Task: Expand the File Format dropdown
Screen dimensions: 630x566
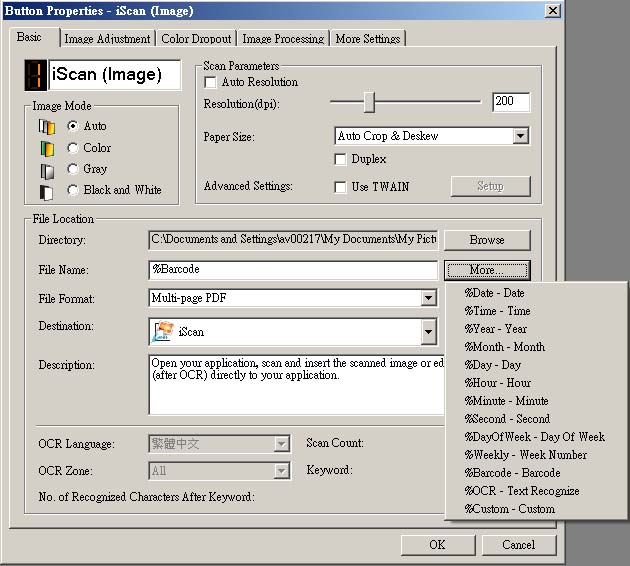Action: tap(428, 298)
